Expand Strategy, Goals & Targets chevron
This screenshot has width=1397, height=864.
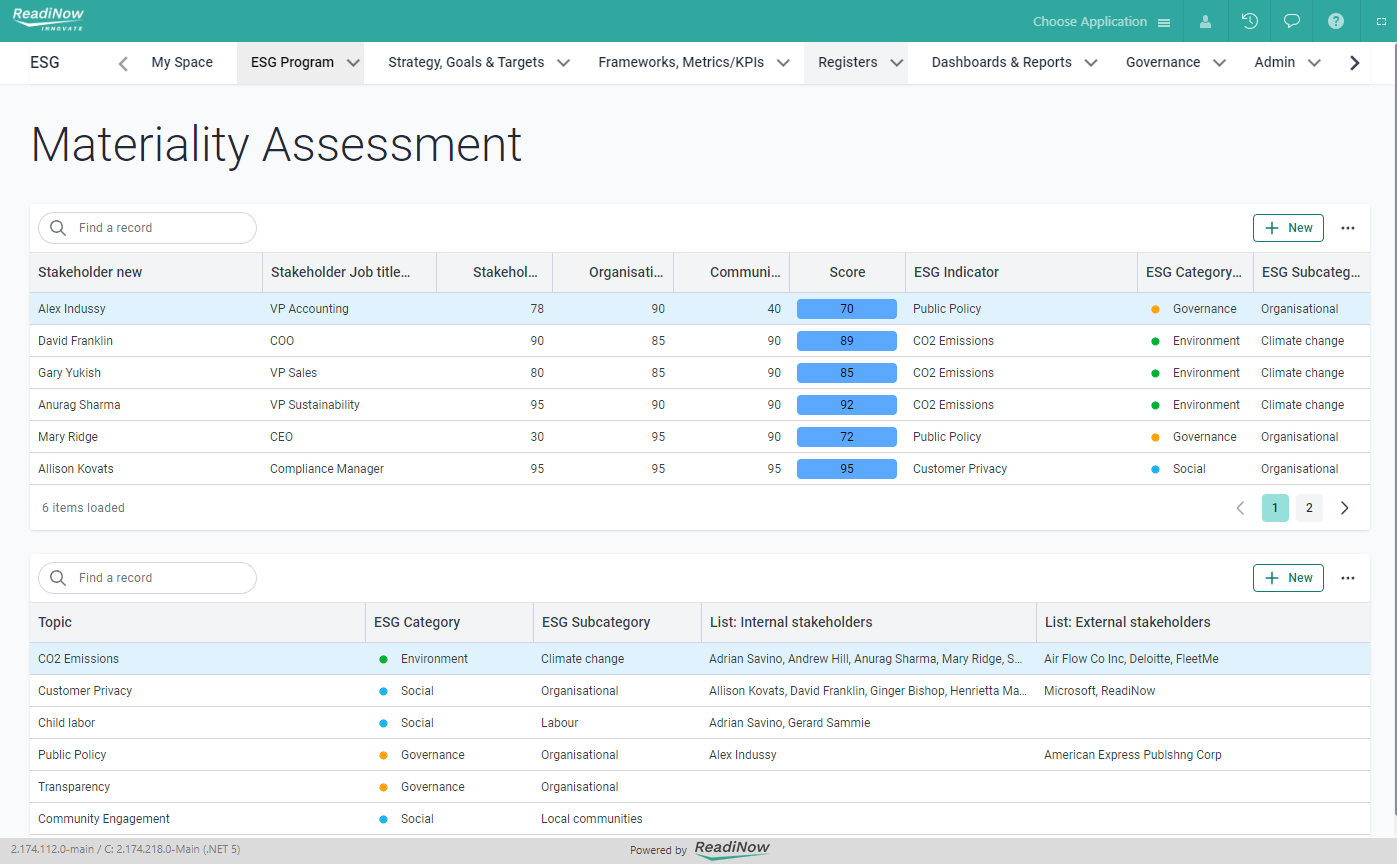tap(563, 63)
